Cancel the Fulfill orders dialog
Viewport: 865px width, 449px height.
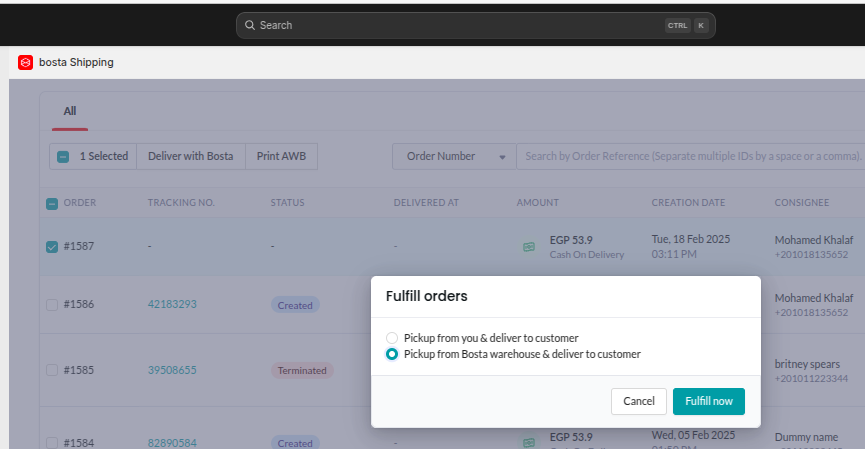(639, 401)
